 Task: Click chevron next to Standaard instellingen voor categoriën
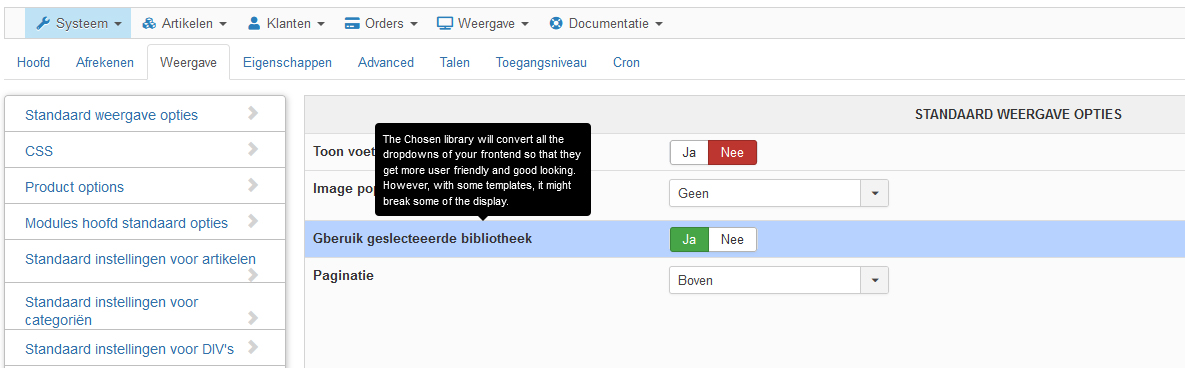click(253, 317)
